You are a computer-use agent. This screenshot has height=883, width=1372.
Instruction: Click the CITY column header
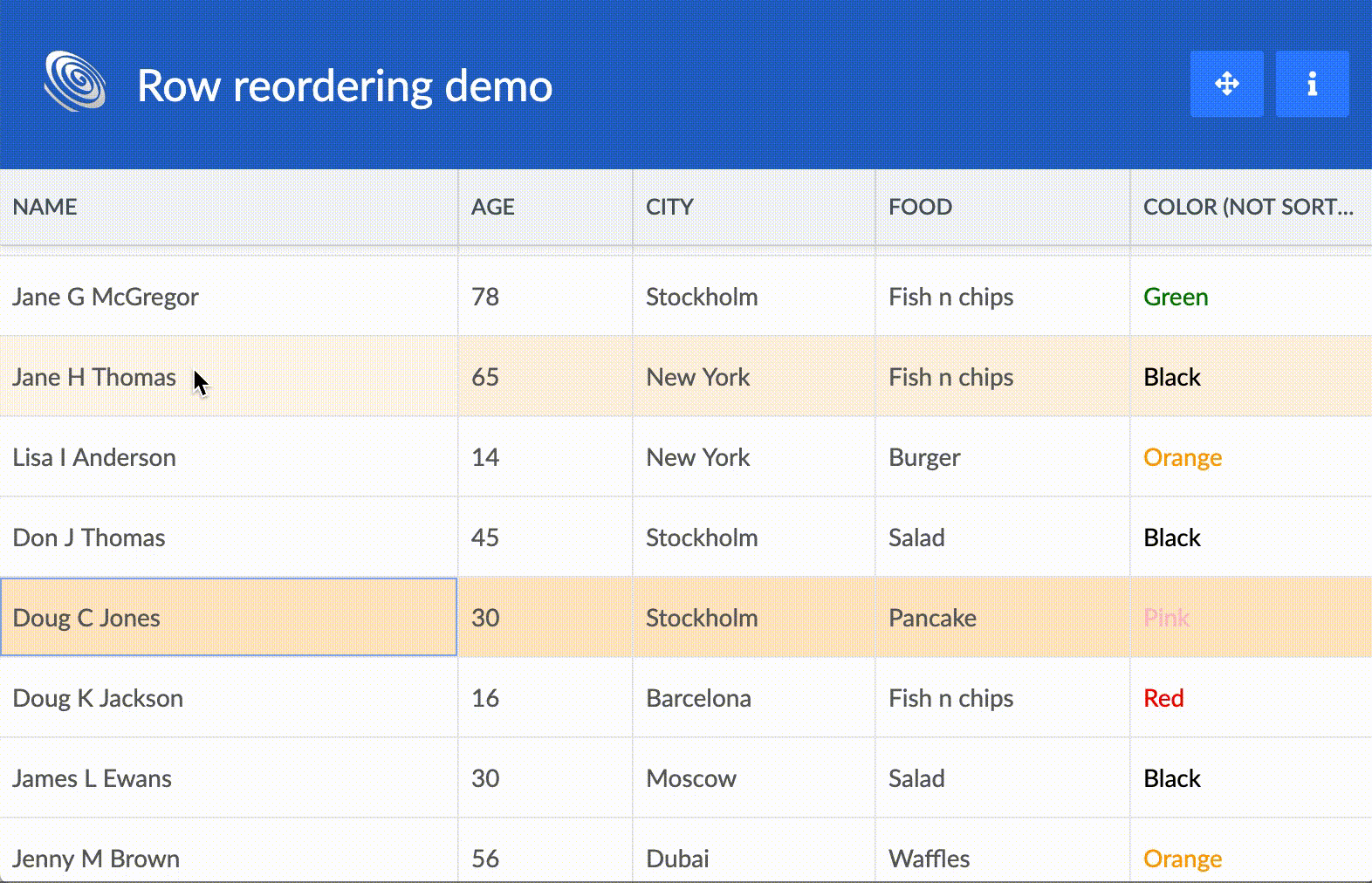669,207
